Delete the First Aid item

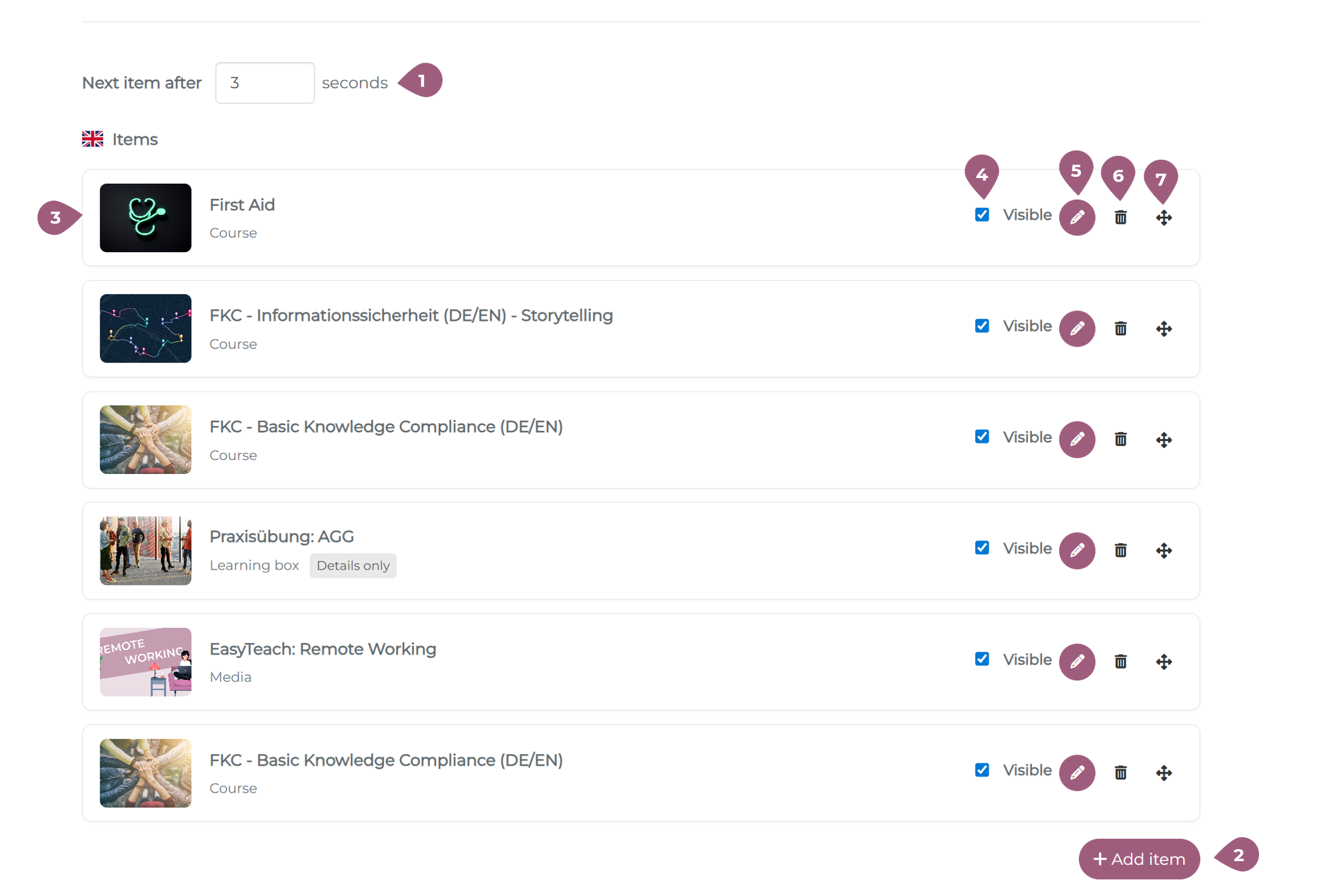1120,217
